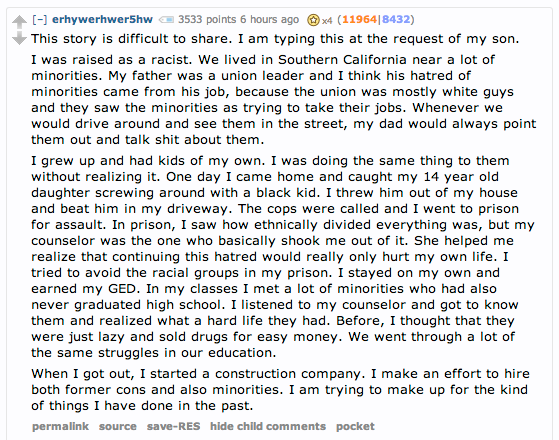Hide child comments of this post
Screen dimensions: 559x440
click(x=268, y=426)
